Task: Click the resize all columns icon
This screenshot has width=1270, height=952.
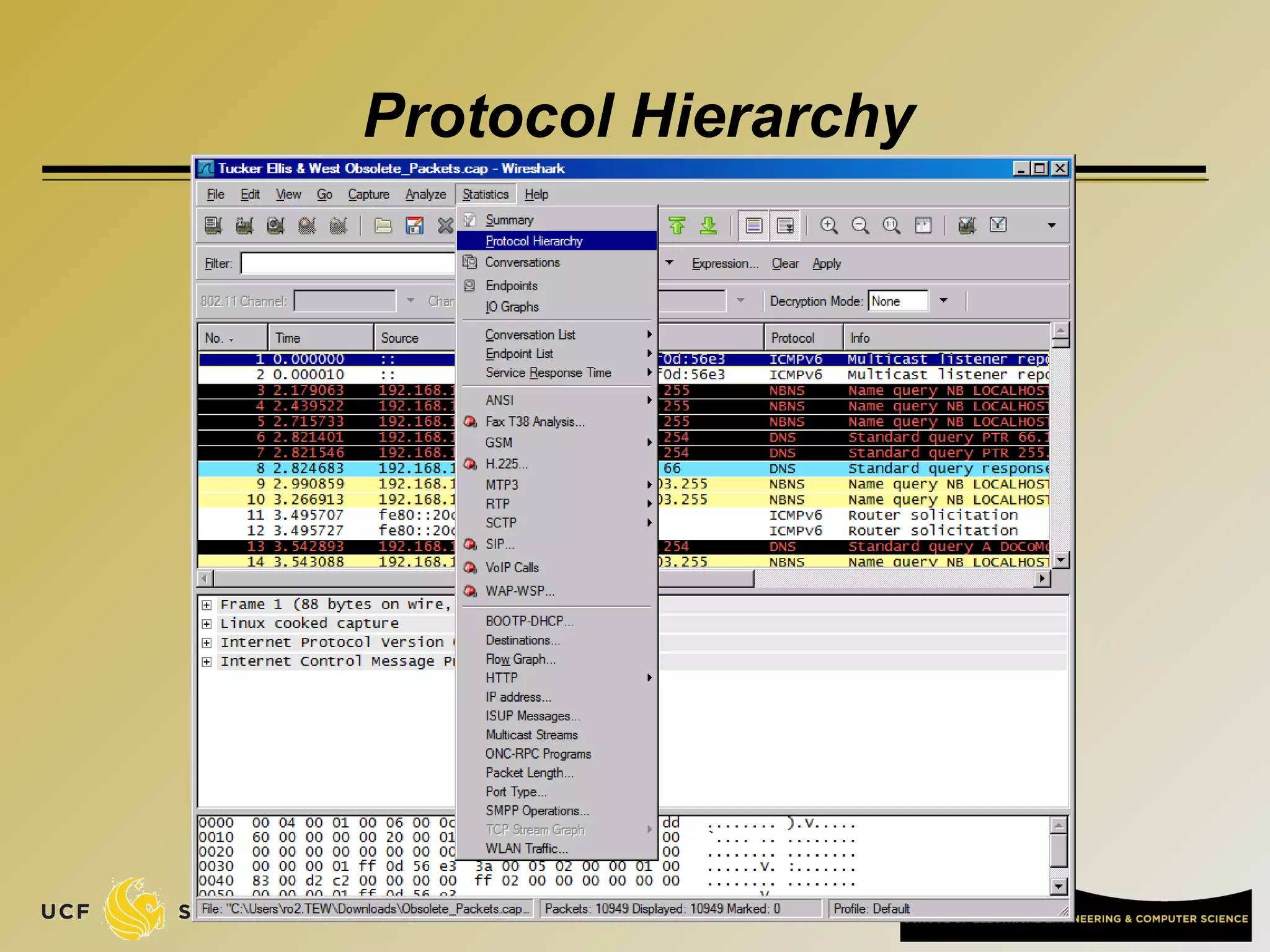Action: point(923,226)
